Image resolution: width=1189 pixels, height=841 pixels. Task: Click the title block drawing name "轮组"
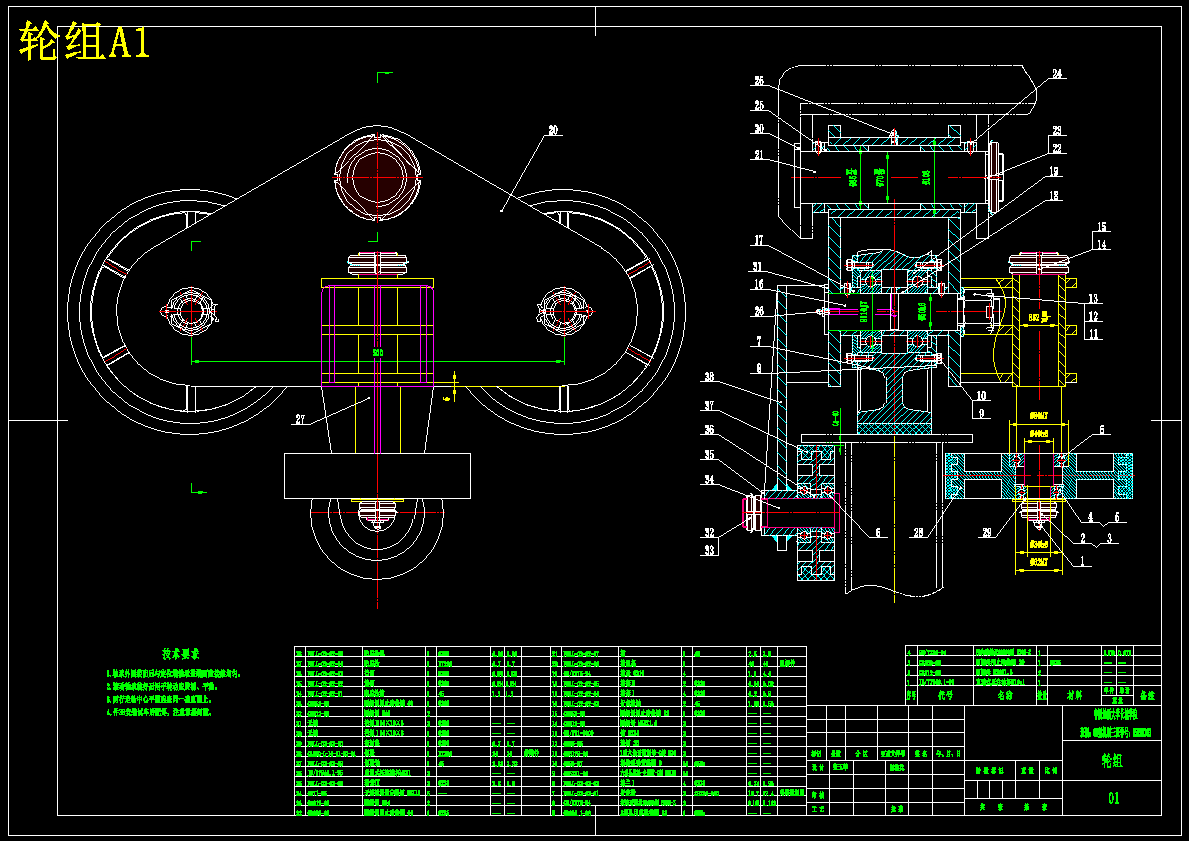[1112, 761]
